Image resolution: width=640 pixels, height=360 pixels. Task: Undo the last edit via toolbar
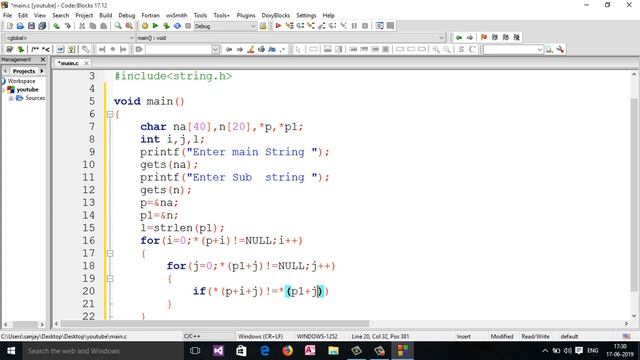(56, 26)
